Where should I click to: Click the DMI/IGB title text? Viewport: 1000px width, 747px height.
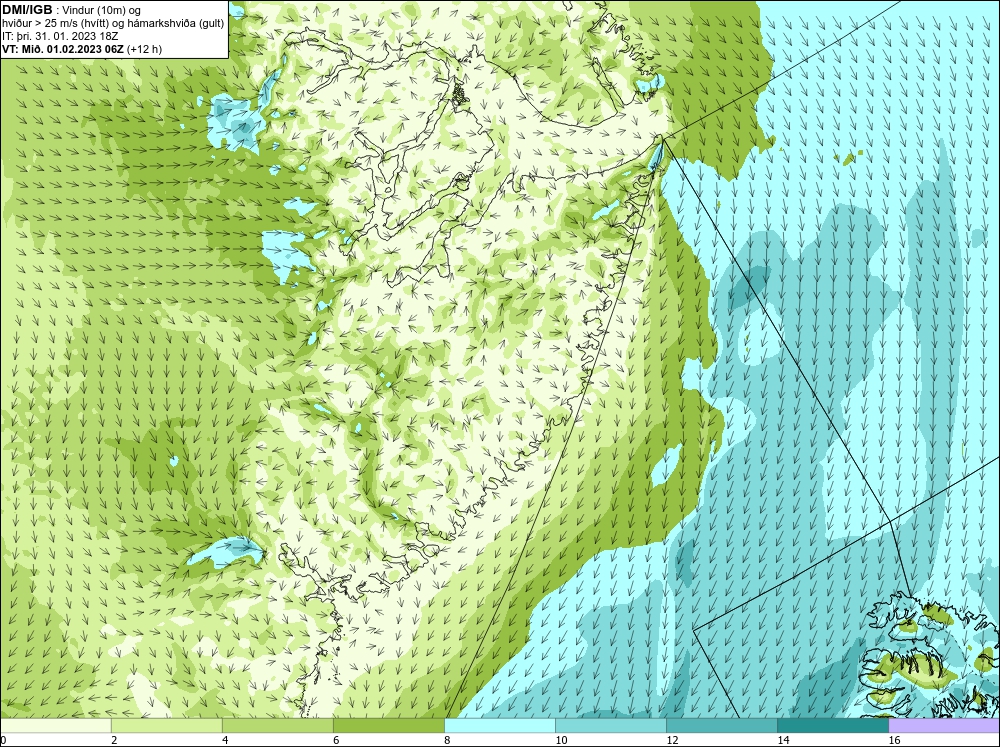coord(27,10)
